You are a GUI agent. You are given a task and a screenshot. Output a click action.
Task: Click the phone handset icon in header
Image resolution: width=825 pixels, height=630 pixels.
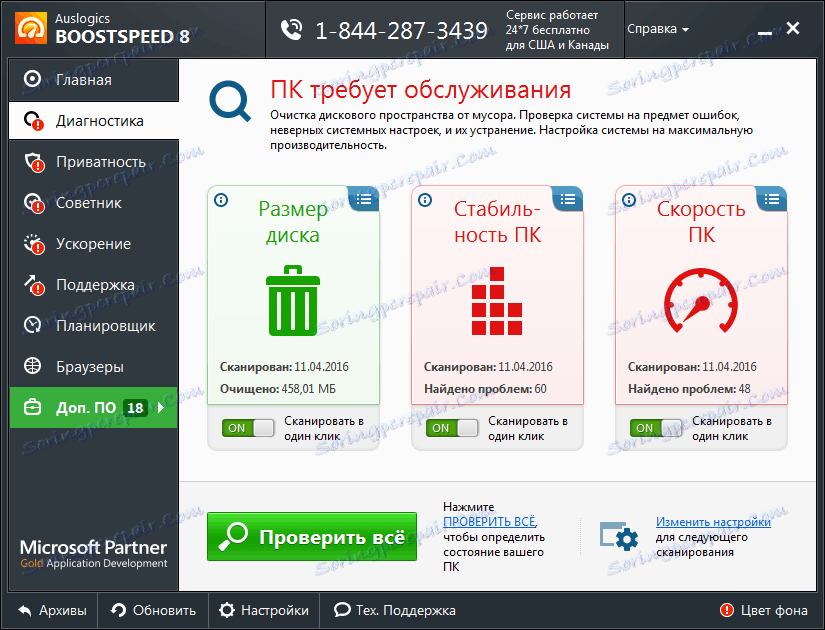(291, 30)
